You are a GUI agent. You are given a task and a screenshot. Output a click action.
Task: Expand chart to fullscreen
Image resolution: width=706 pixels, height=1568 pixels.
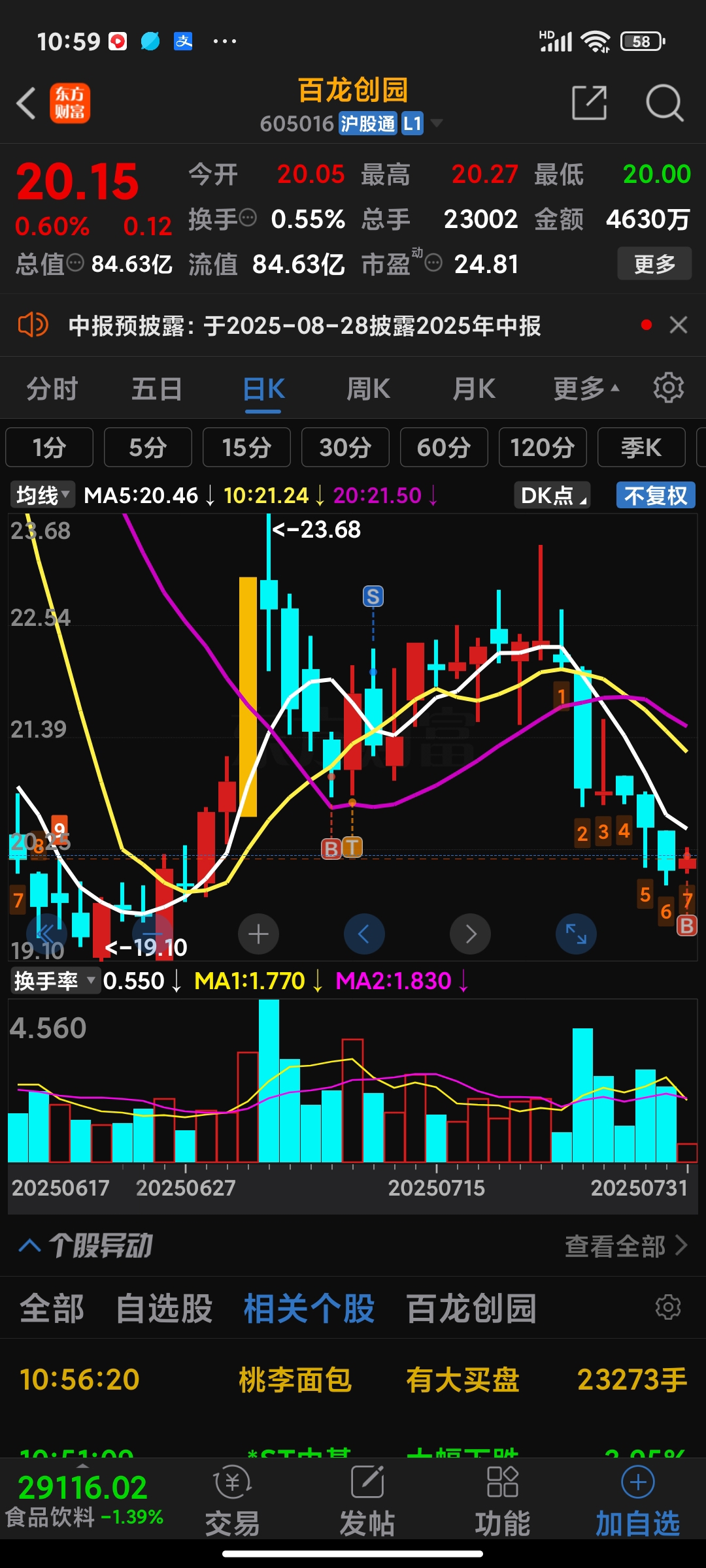[x=576, y=934]
